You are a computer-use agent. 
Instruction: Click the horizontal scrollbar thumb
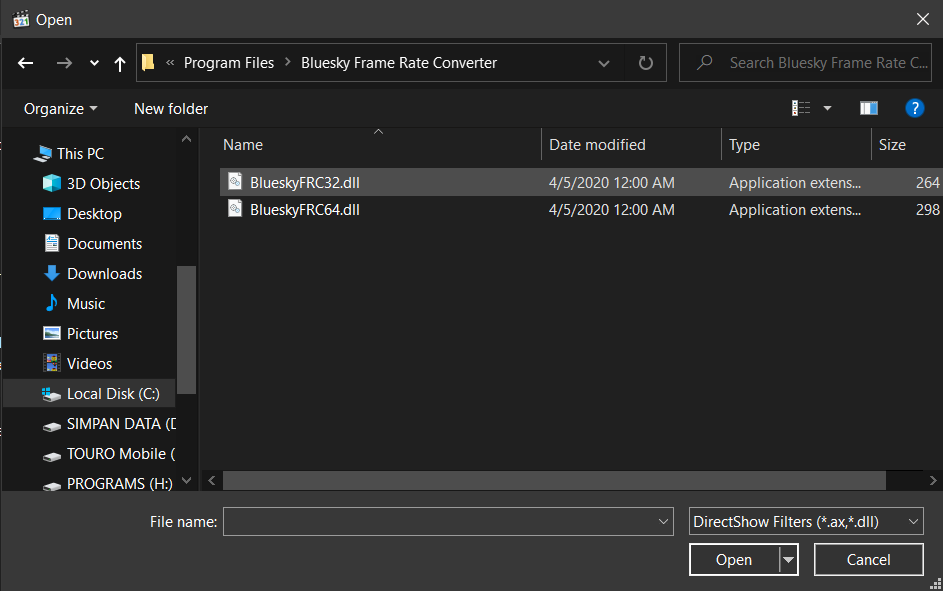click(554, 480)
